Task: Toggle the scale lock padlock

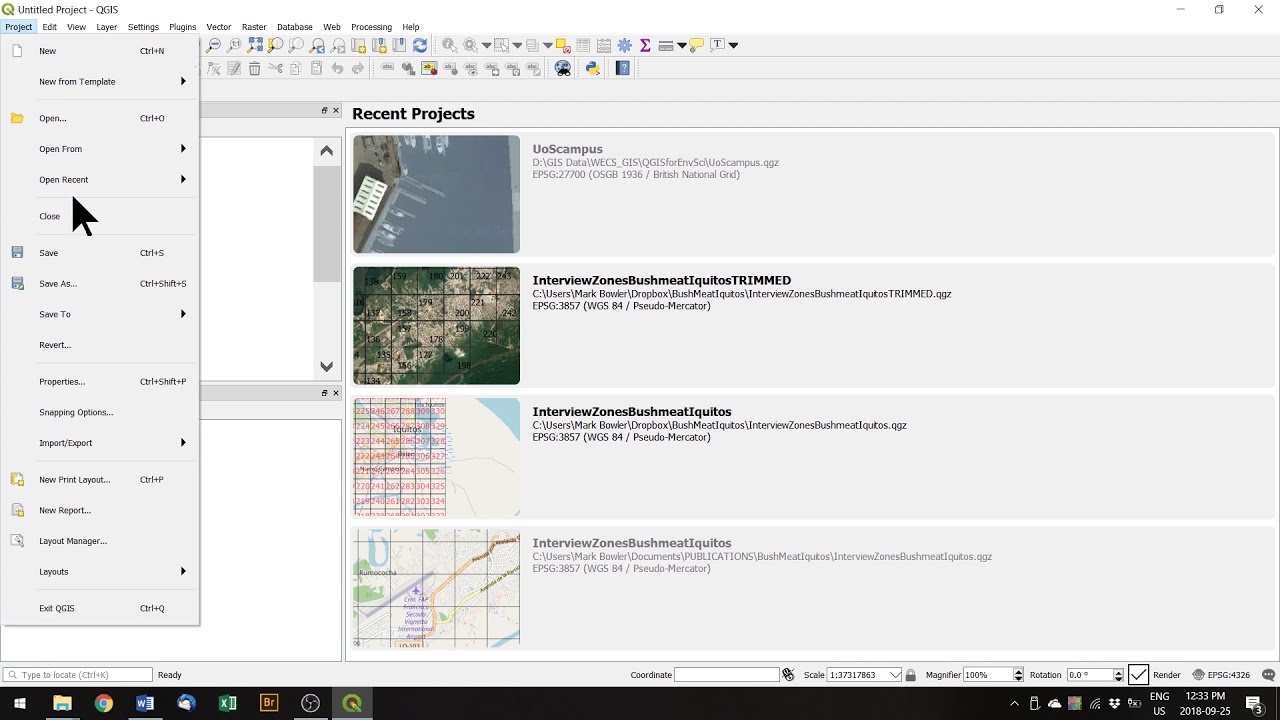Action: click(910, 675)
